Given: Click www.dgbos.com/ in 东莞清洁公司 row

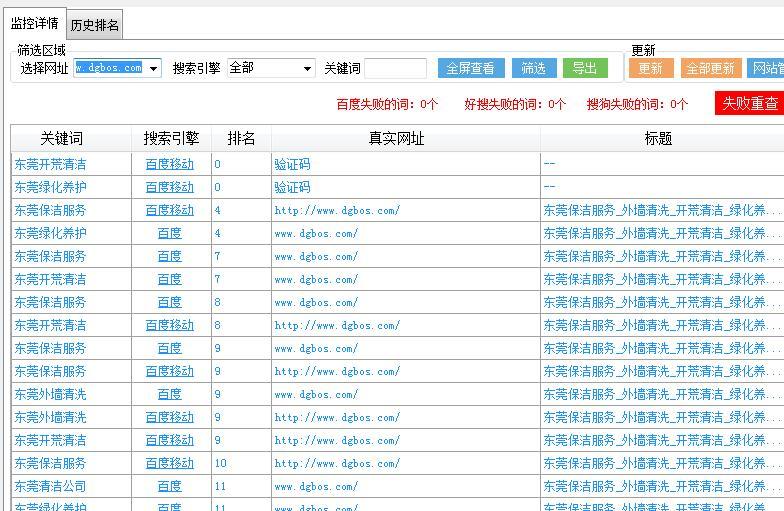Looking at the screenshot, I should pyautogui.click(x=316, y=486).
